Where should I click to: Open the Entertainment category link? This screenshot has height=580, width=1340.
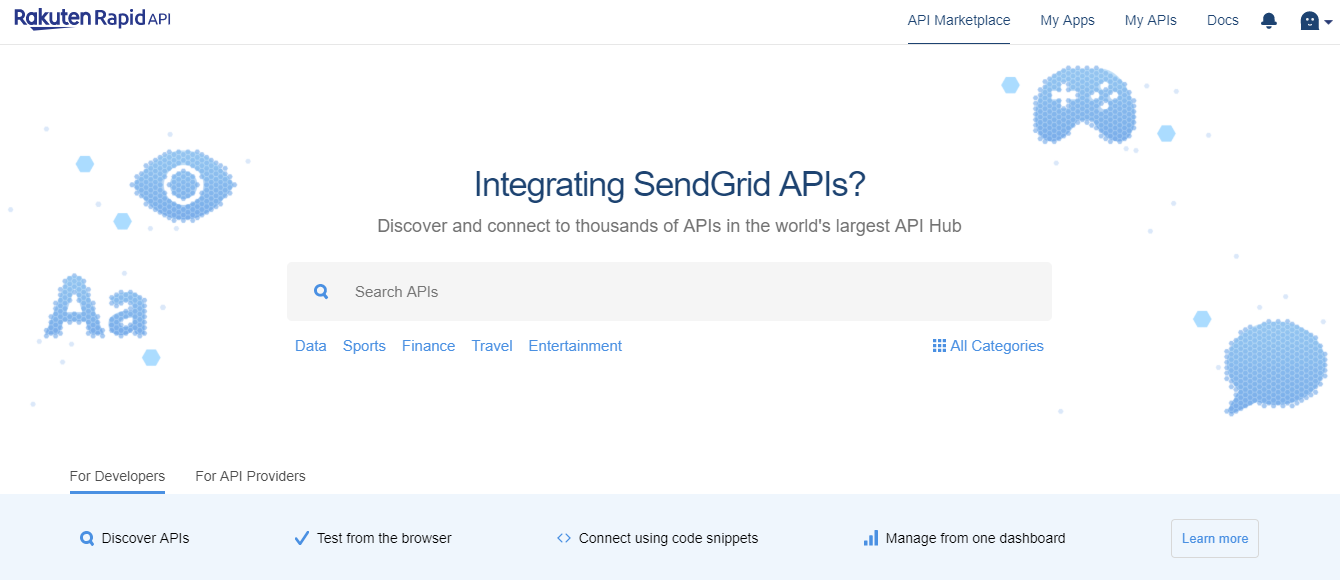point(575,346)
